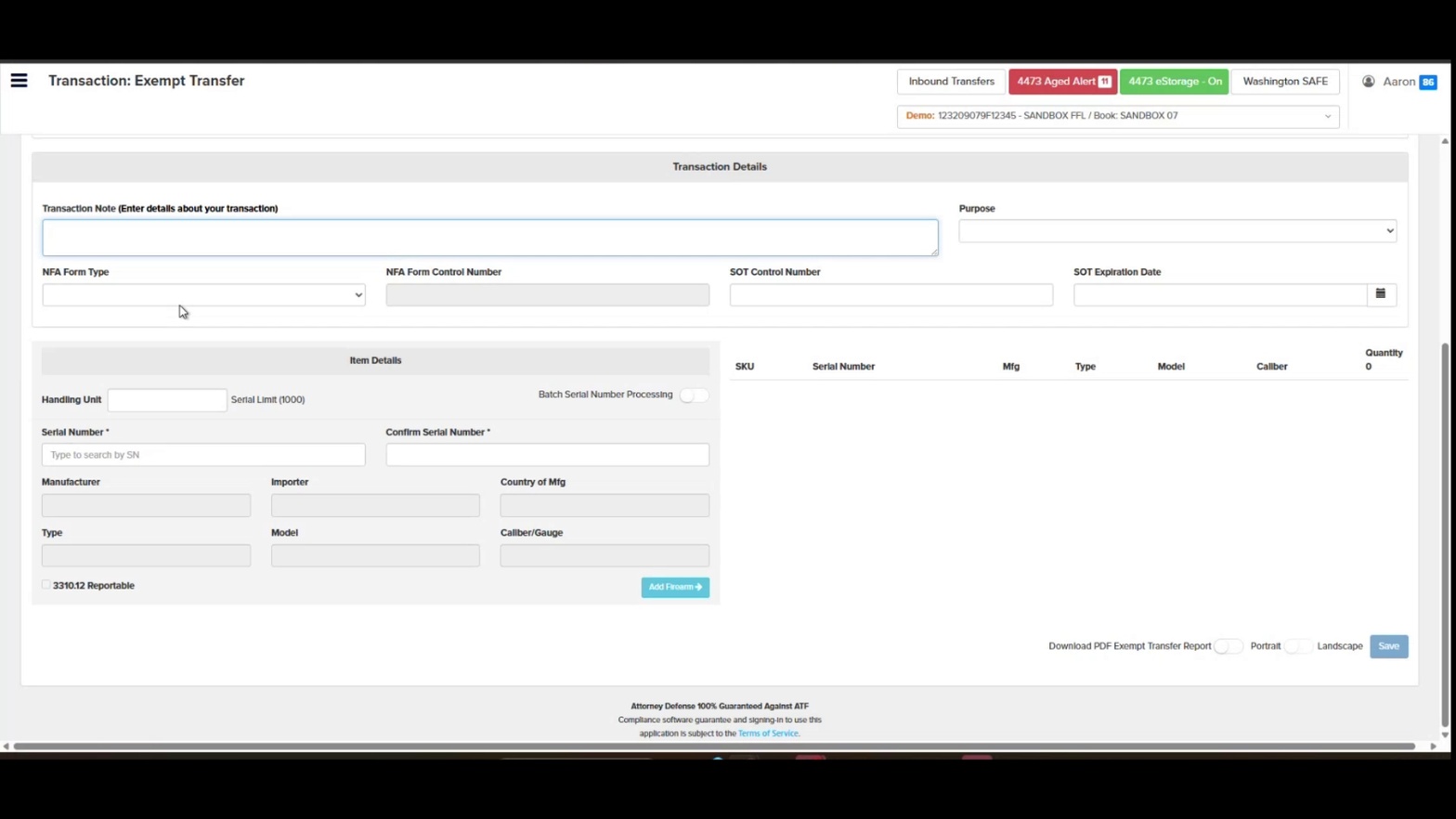
Task: Click the 86 badge next to Aaron
Action: [1428, 82]
